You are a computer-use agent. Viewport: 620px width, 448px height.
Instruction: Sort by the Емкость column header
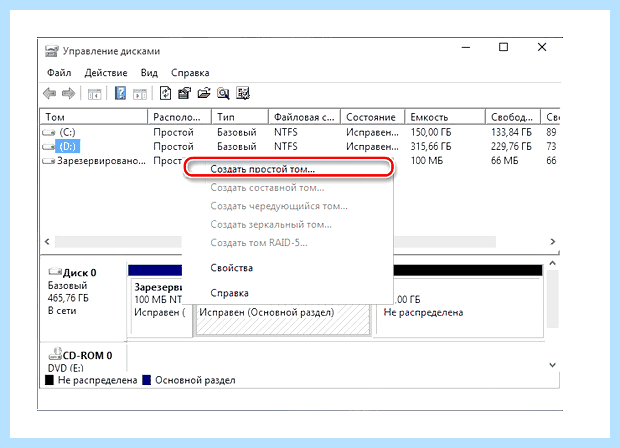pyautogui.click(x=445, y=117)
